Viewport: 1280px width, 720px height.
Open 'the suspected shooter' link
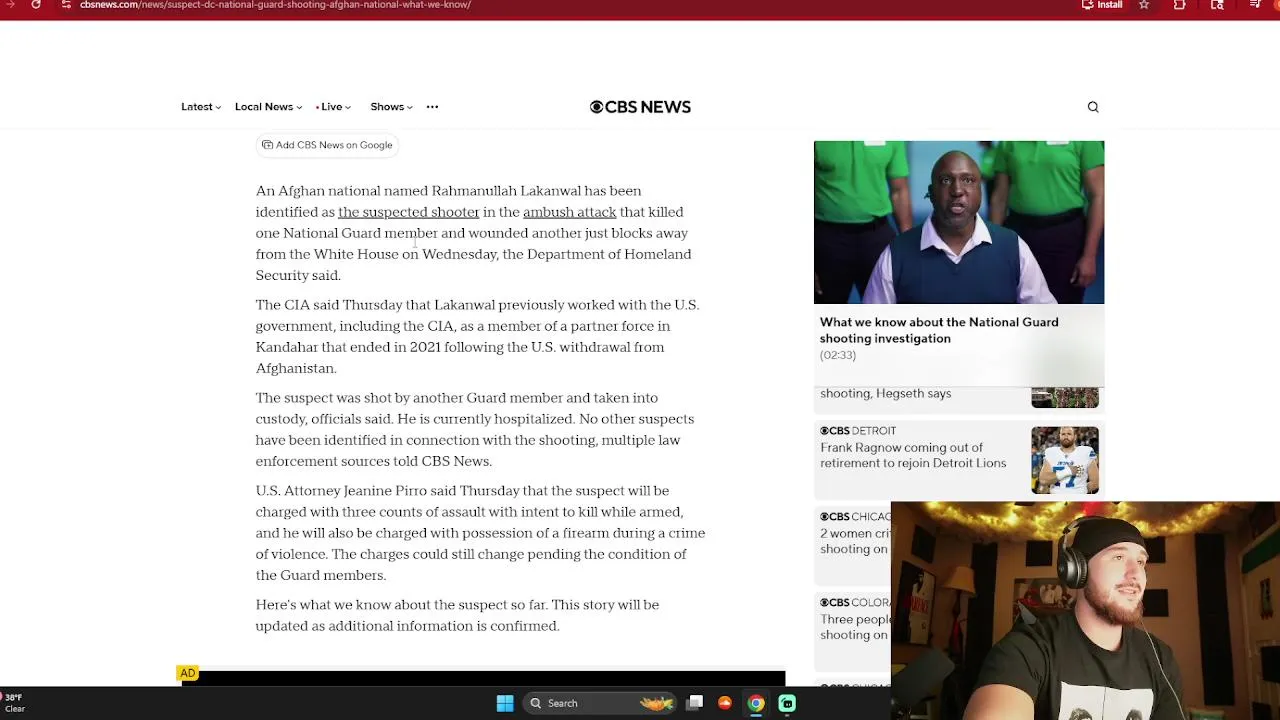tap(408, 212)
